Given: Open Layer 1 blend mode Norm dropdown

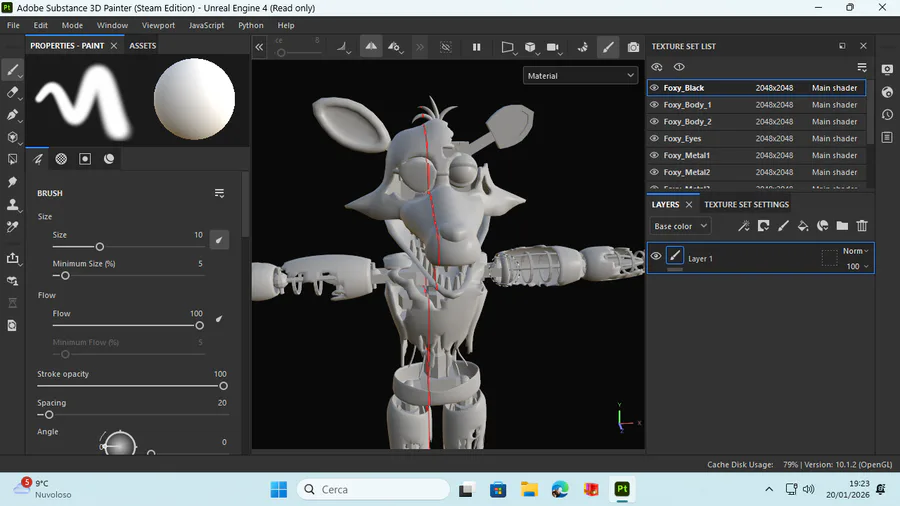Looking at the screenshot, I should (x=856, y=251).
